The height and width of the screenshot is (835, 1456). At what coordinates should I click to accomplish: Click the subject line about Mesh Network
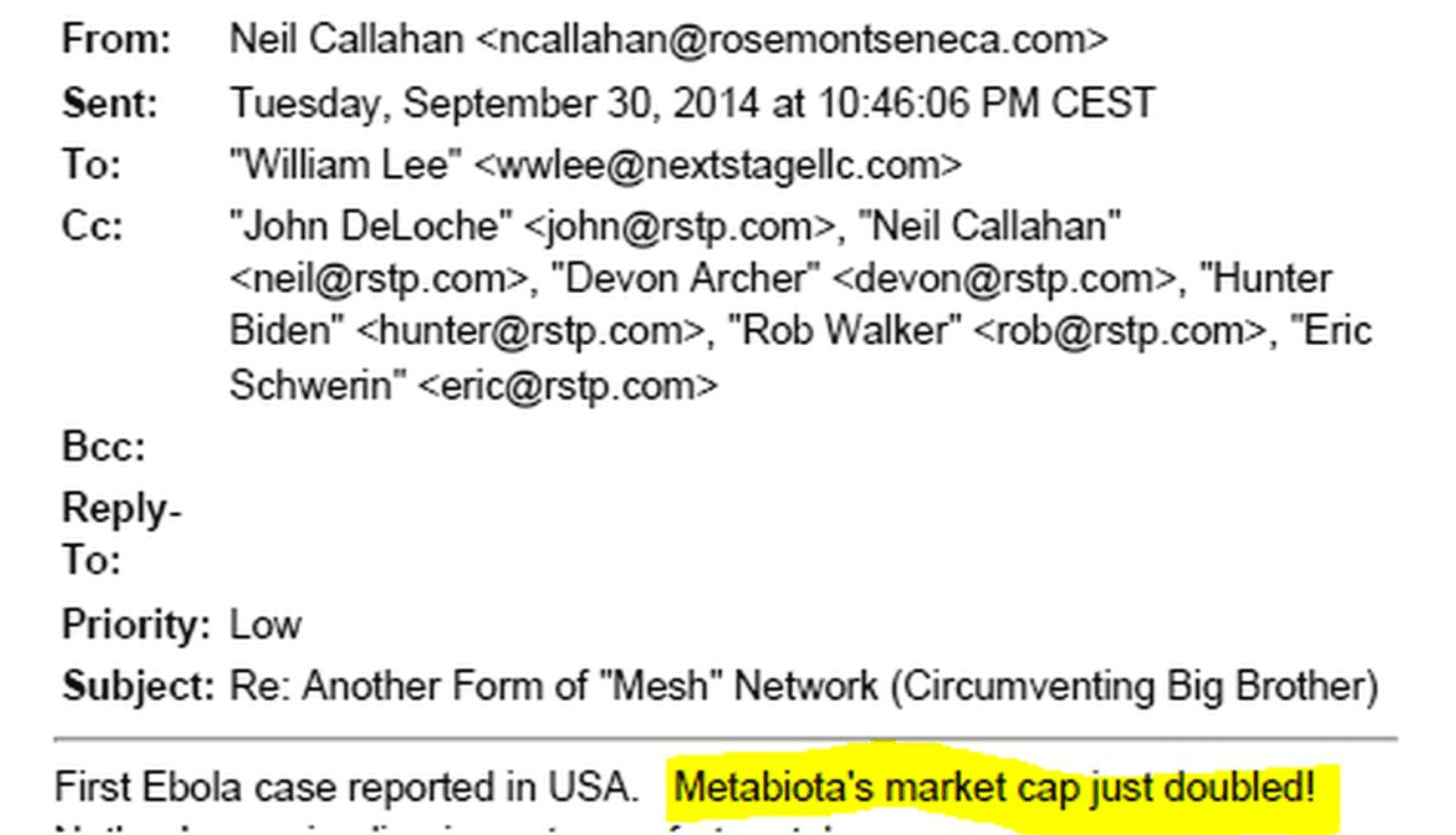click(x=804, y=687)
